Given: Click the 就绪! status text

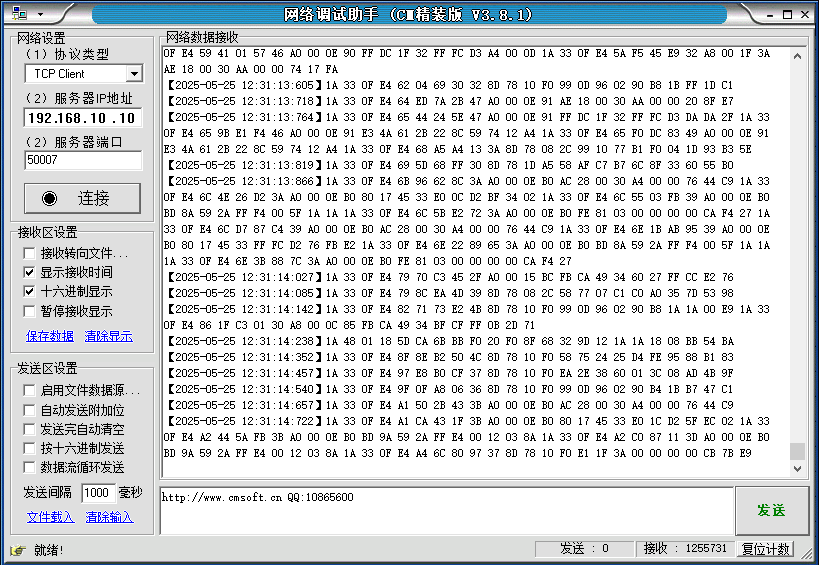Looking at the screenshot, I should point(49,550).
